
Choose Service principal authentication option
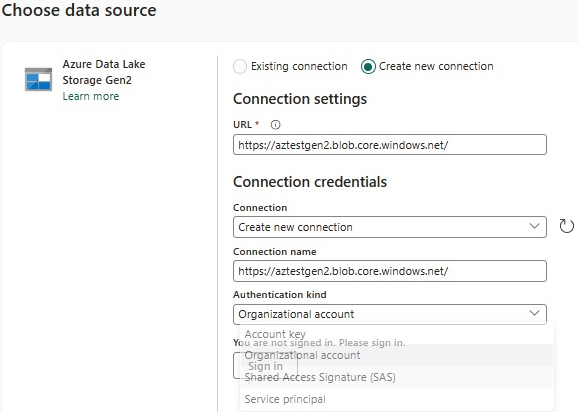coord(396,399)
